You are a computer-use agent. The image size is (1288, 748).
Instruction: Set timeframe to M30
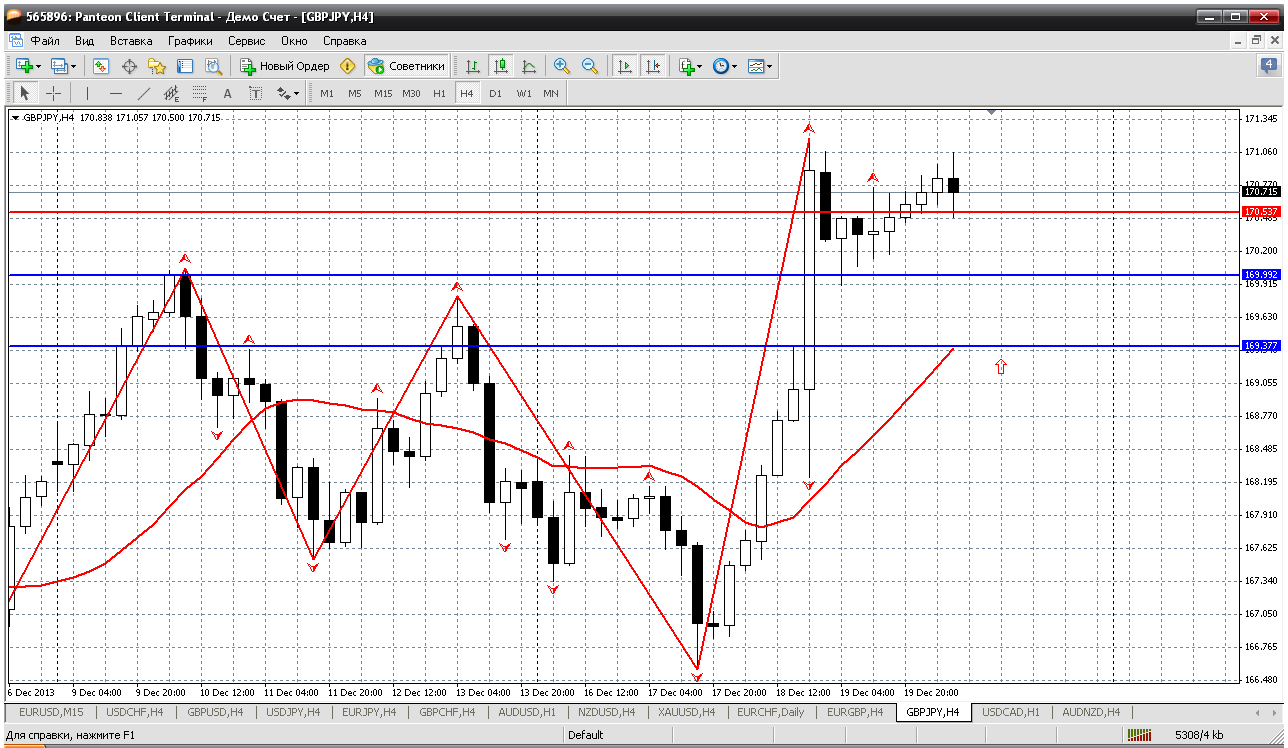pyautogui.click(x=411, y=93)
